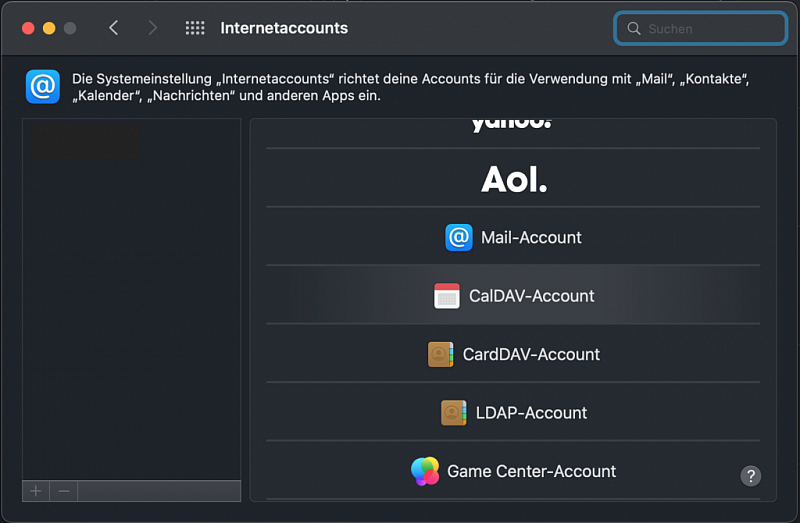The height and width of the screenshot is (523, 800).
Task: Remove account with the minus button
Action: (64, 491)
